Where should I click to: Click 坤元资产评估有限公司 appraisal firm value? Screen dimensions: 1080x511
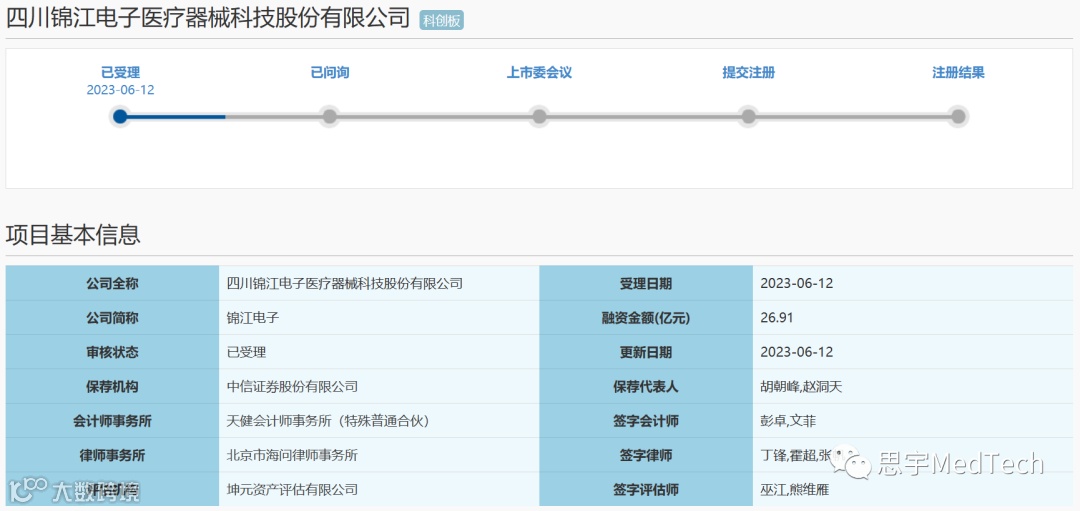292,490
